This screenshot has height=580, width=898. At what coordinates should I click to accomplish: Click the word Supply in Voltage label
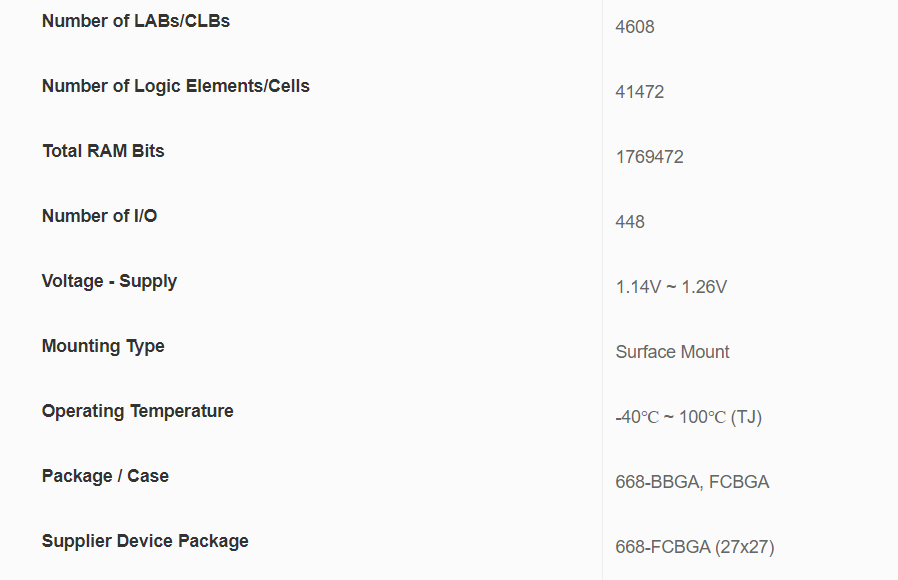pyautogui.click(x=148, y=282)
